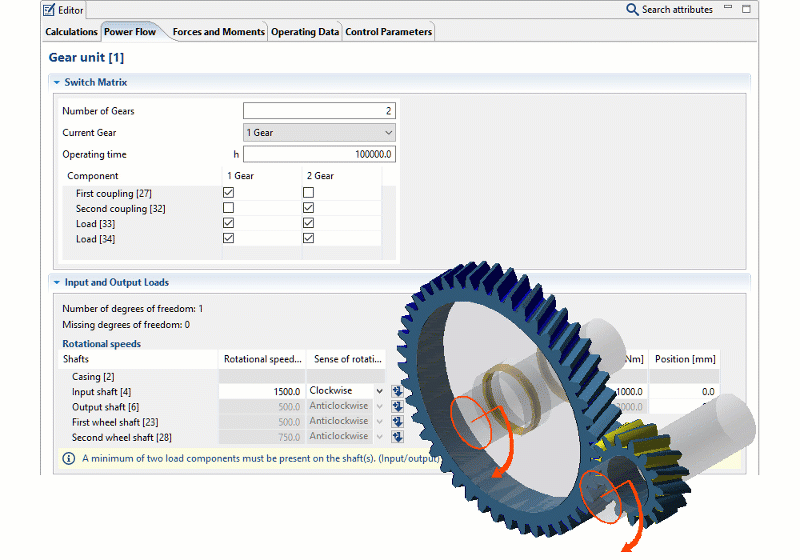Toggle Load [34] checkbox for 1 Gear

click(x=229, y=238)
